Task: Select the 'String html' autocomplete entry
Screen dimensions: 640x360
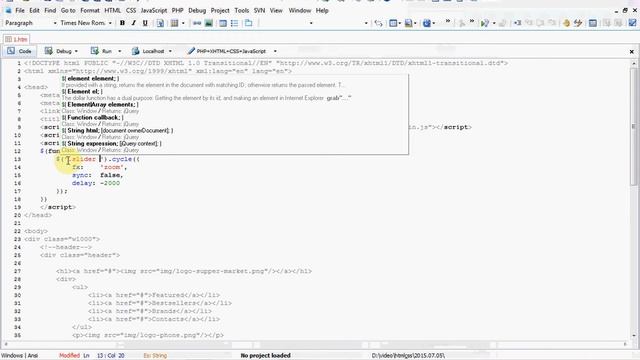Action: tap(117, 131)
